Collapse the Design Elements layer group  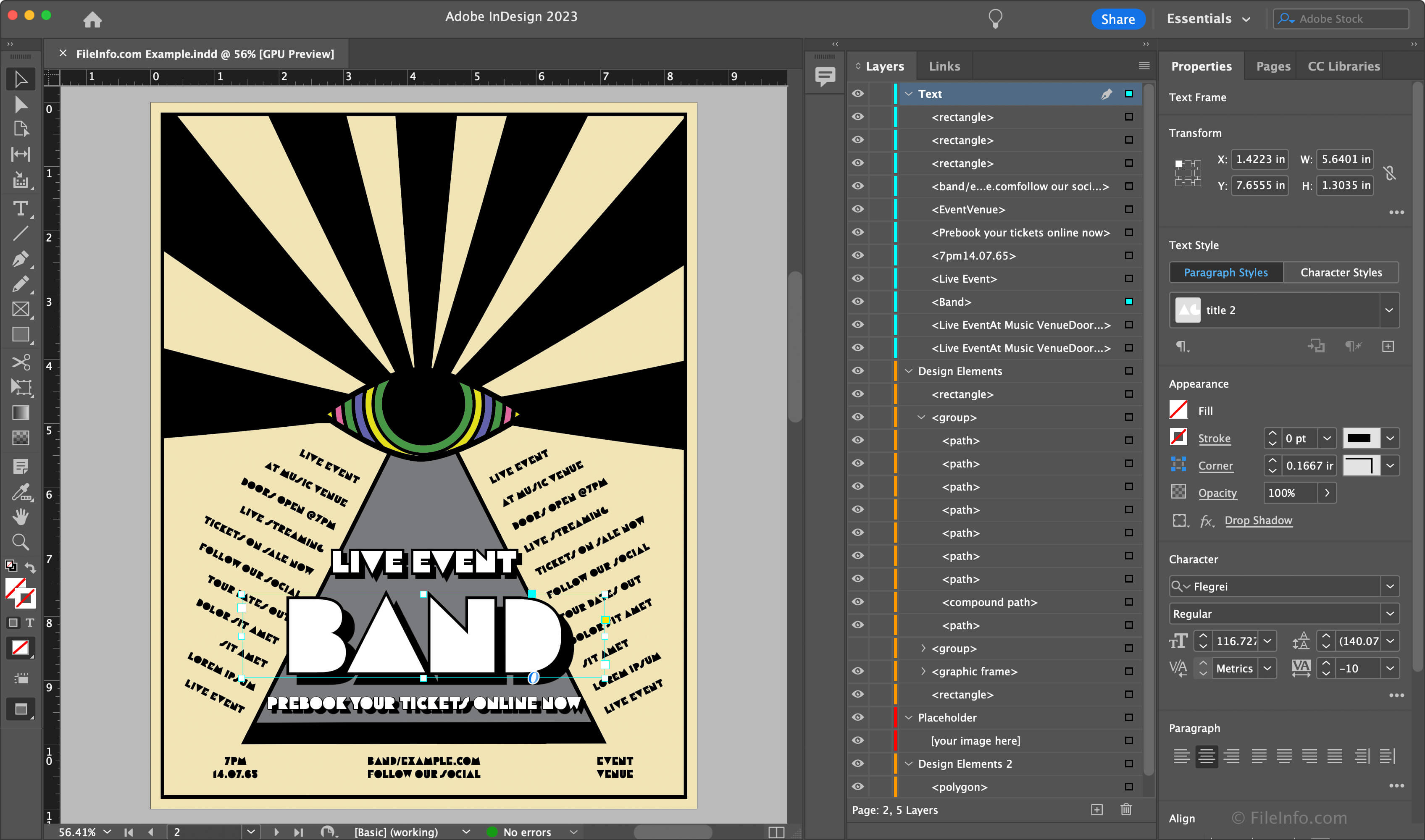pyautogui.click(x=907, y=370)
